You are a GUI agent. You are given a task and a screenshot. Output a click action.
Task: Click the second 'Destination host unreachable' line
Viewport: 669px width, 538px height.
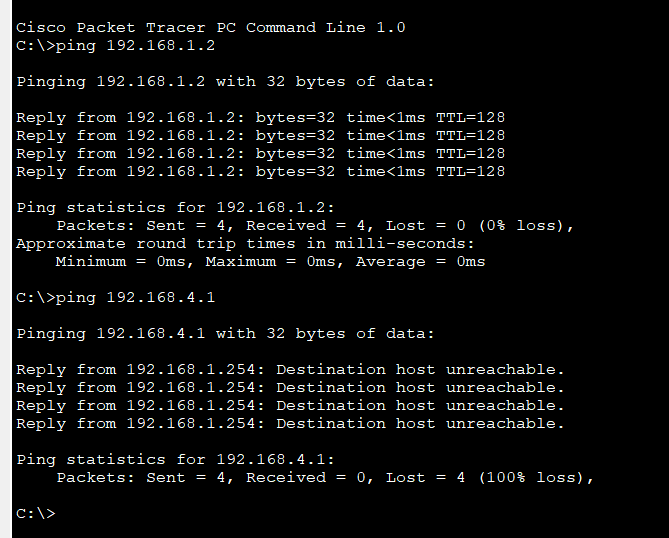click(291, 387)
